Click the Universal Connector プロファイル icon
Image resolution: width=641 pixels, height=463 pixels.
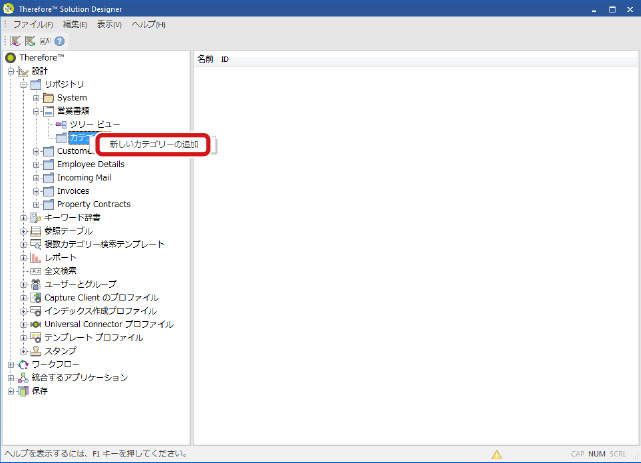pos(35,324)
